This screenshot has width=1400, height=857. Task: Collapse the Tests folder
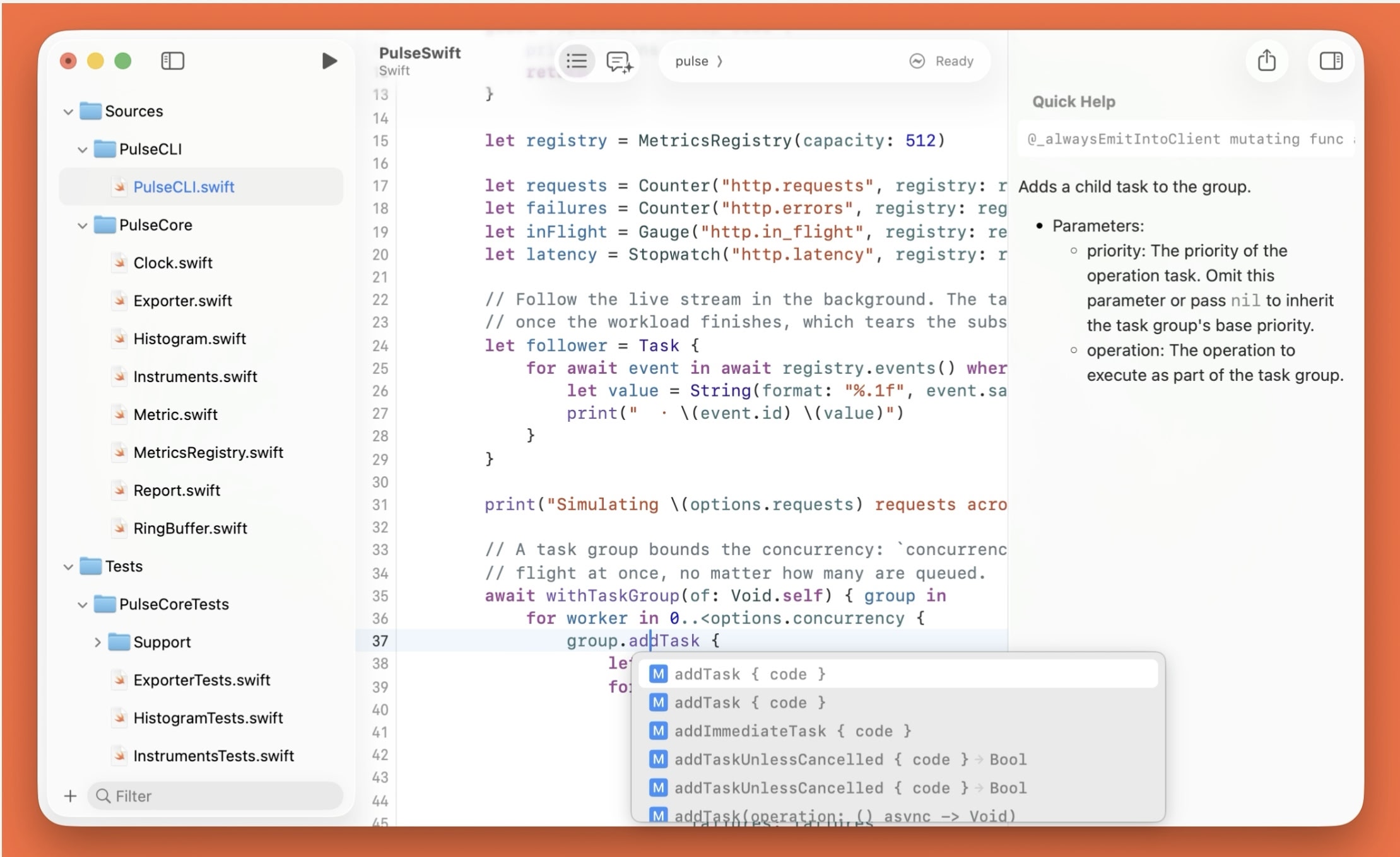pos(68,566)
